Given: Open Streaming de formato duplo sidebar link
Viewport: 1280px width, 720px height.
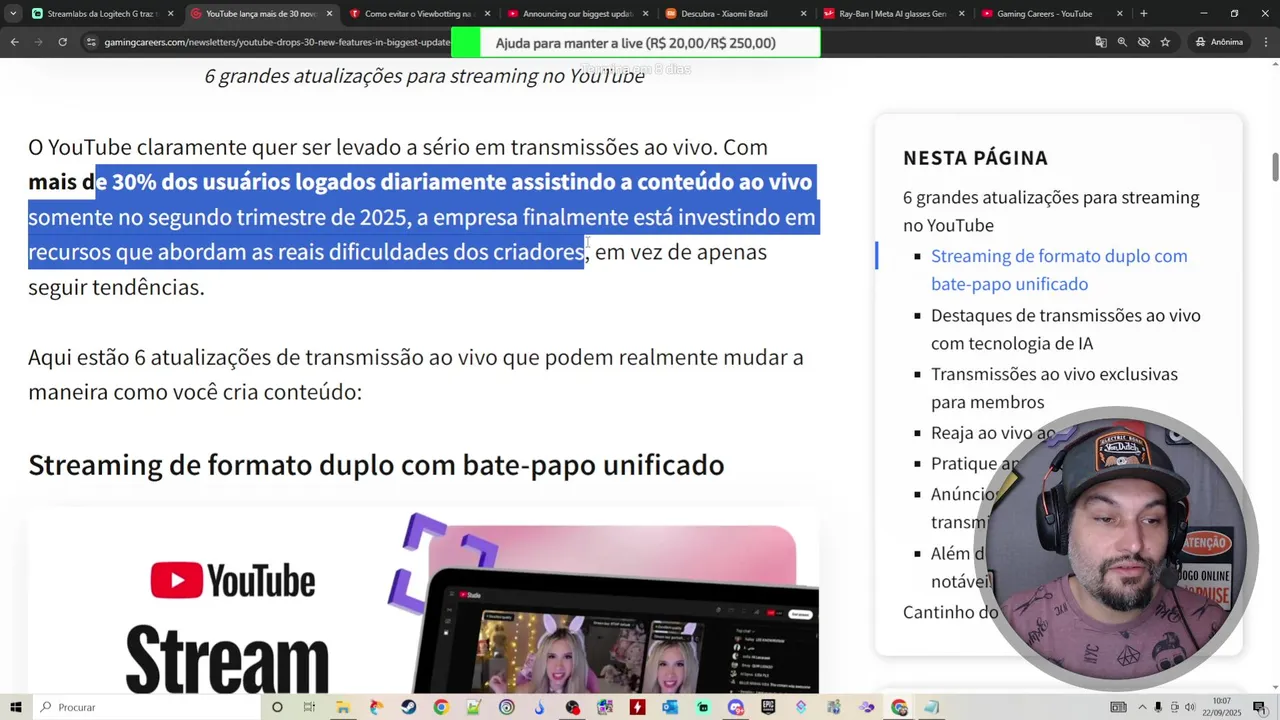Looking at the screenshot, I should pyautogui.click(x=1059, y=270).
